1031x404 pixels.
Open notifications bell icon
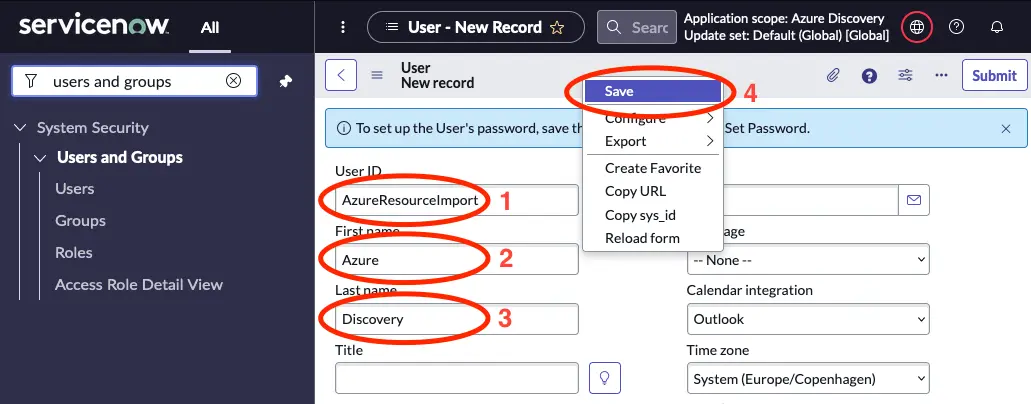tap(996, 27)
